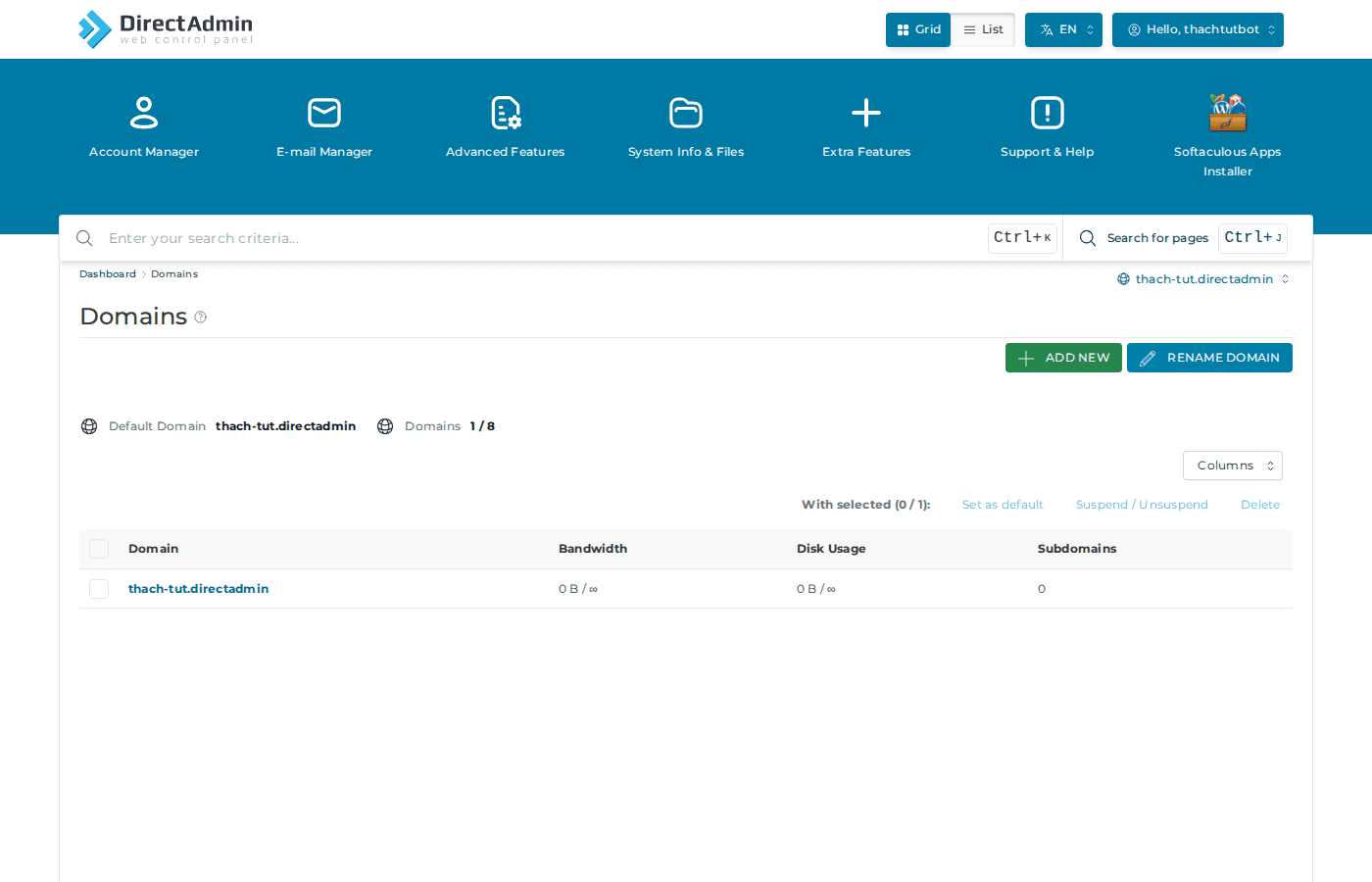Image resolution: width=1372 pixels, height=882 pixels.
Task: Expand the thach-tut.directadmin domain selector
Action: click(1203, 278)
